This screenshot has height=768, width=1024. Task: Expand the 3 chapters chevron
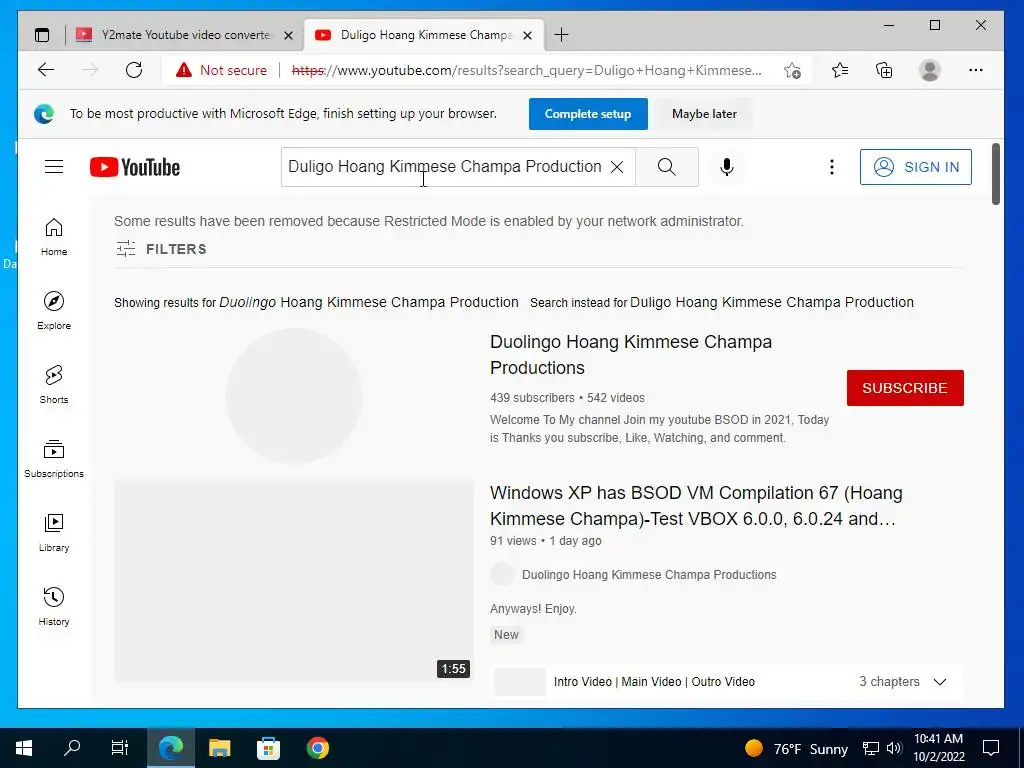click(x=940, y=681)
